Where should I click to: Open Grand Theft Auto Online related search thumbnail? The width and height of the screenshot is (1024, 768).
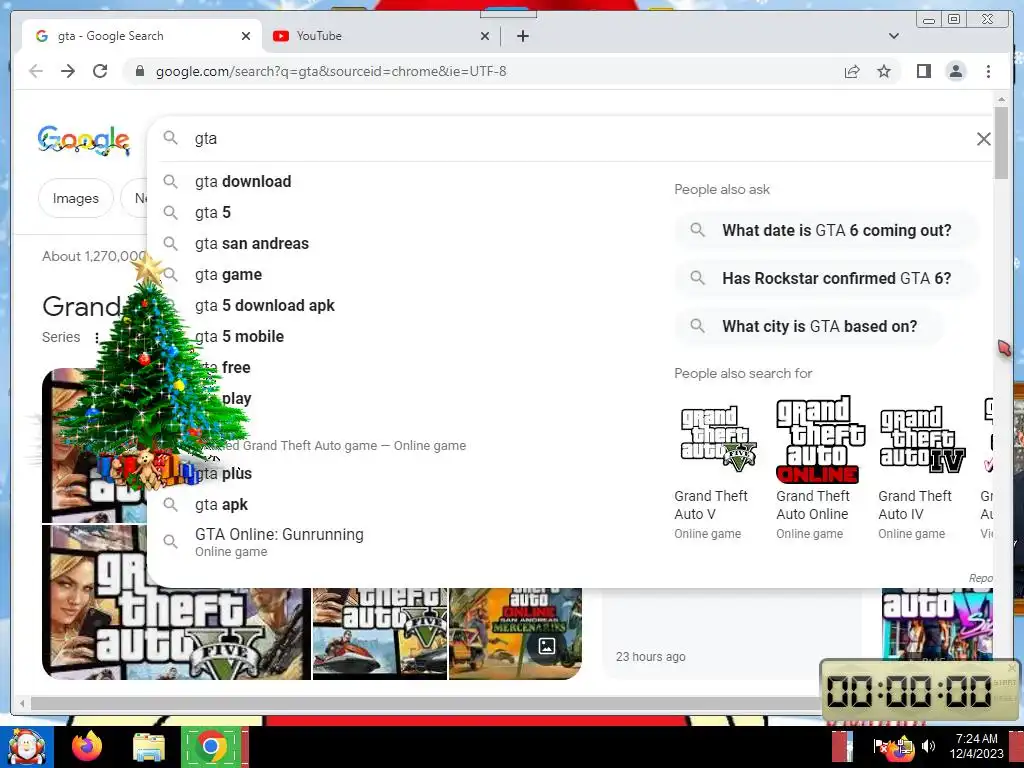(820, 439)
